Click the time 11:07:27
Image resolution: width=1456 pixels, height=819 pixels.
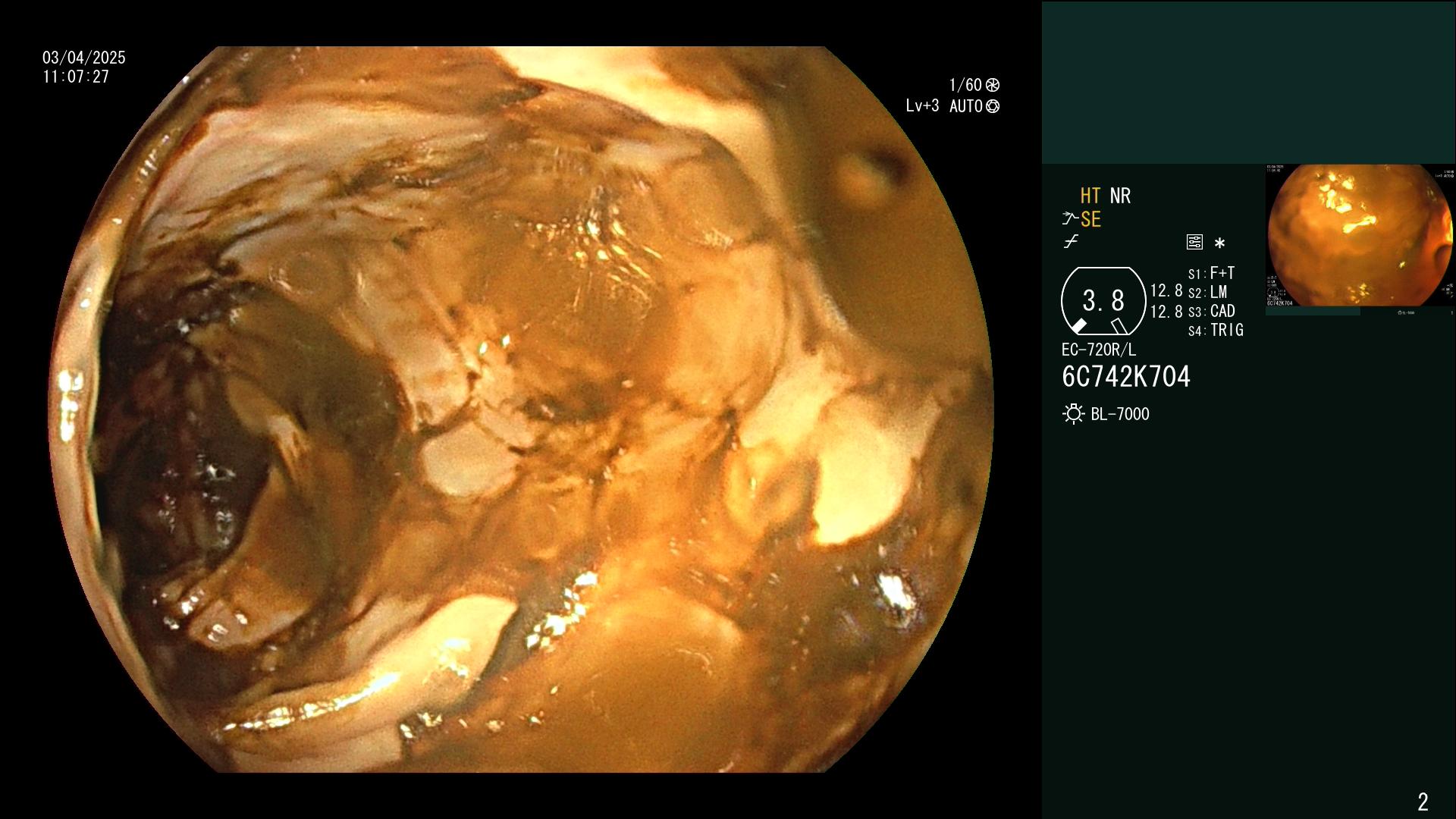(x=76, y=77)
